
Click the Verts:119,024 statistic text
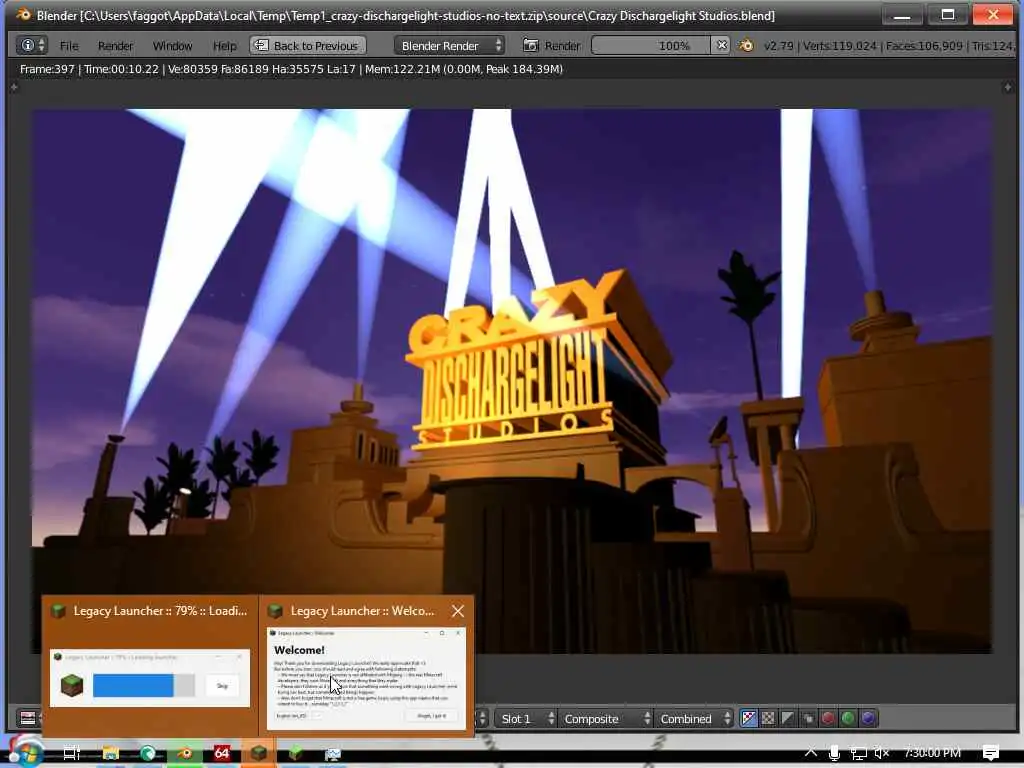click(839, 46)
